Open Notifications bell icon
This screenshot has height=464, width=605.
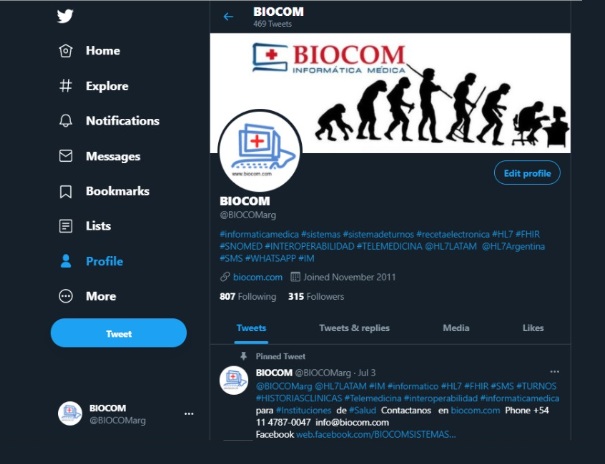pos(66,121)
